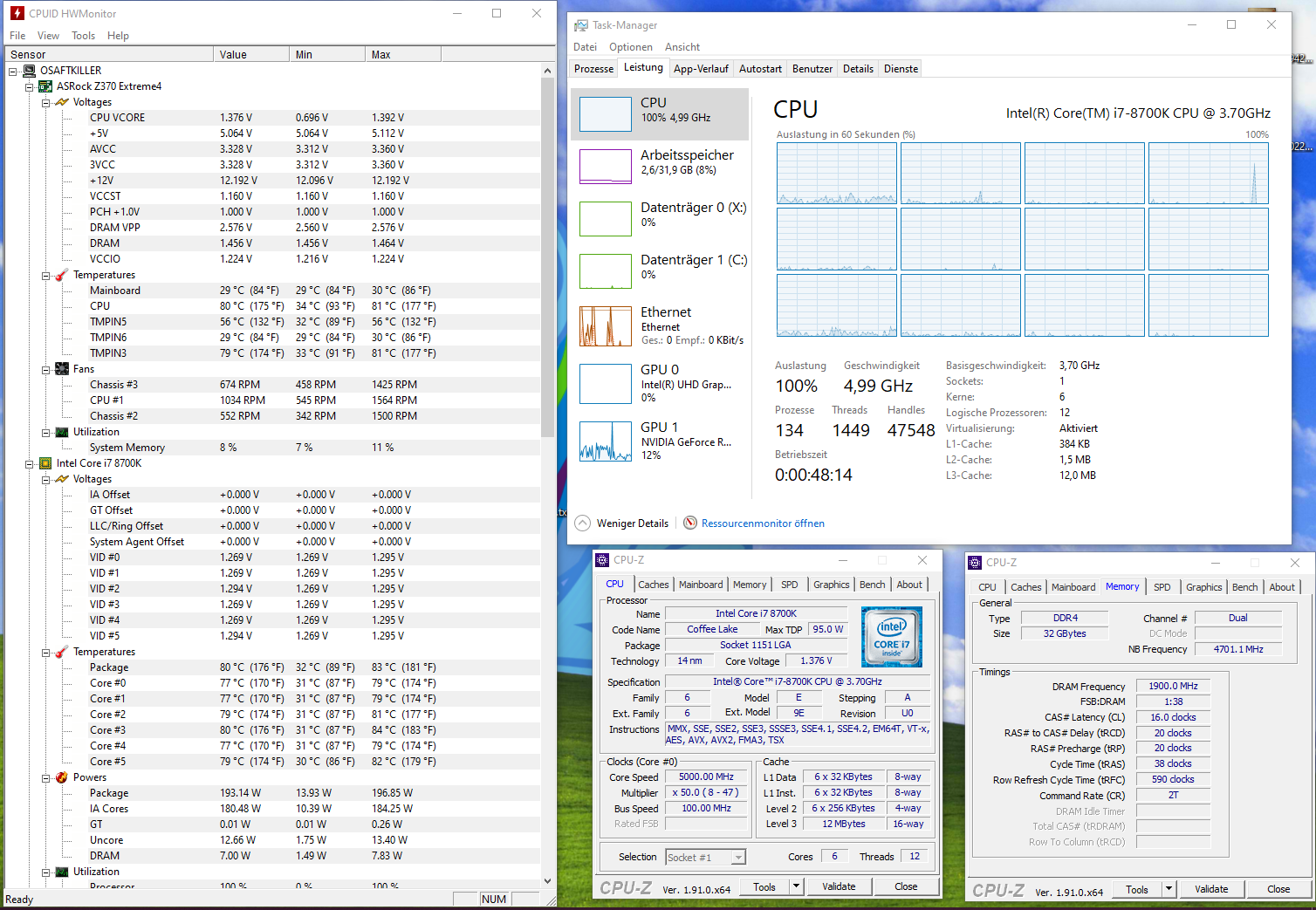Select Datenträger 1 (C:) in Task-Manager

[661, 270]
